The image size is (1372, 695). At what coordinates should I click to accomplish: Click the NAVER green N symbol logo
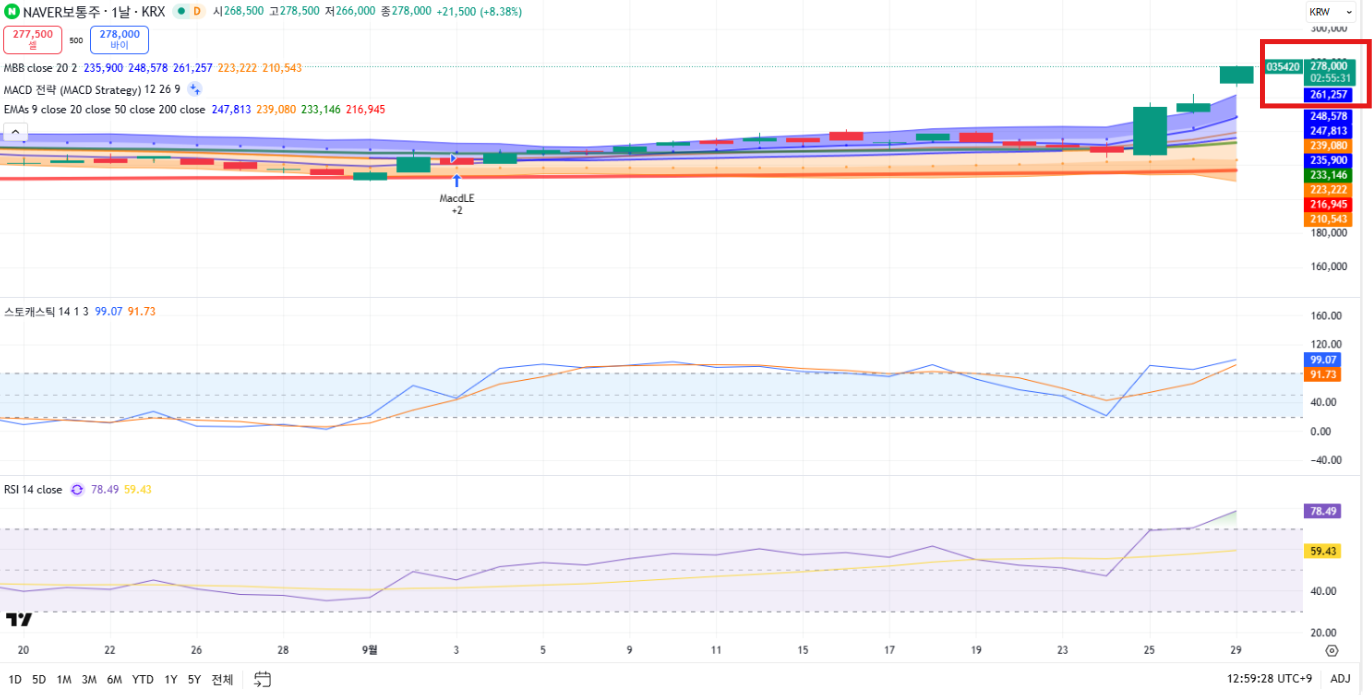13,11
